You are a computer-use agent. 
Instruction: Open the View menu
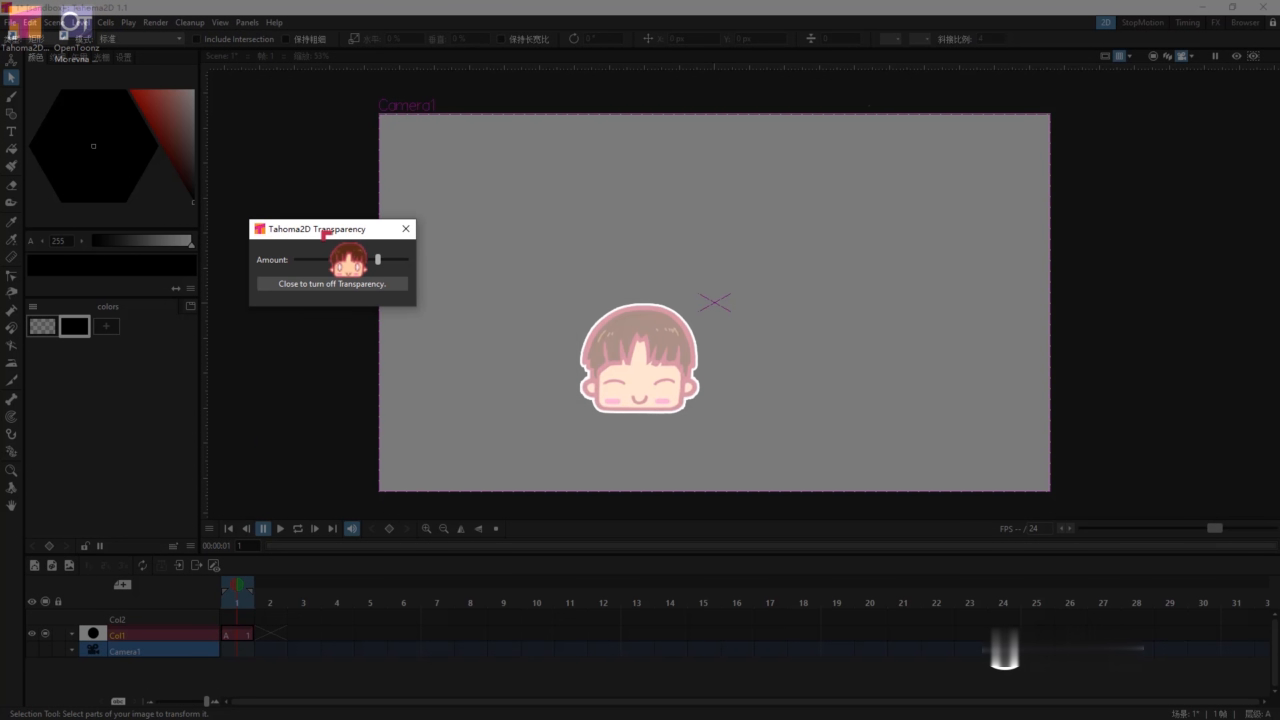pos(220,22)
